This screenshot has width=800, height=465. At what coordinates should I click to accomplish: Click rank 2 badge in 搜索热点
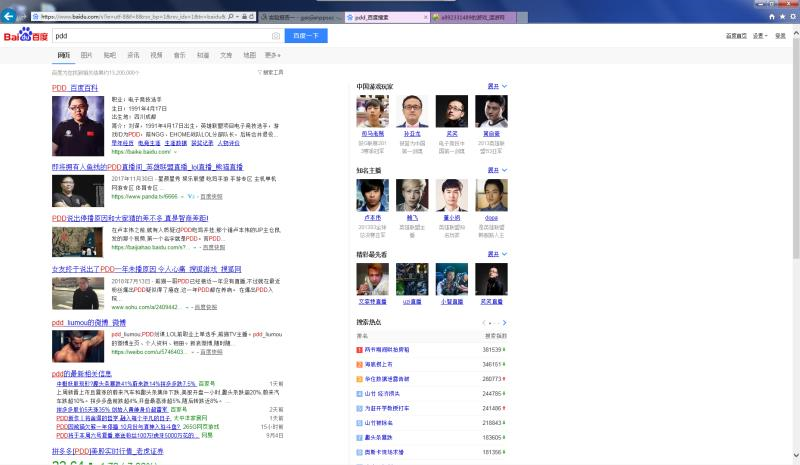pyautogui.click(x=359, y=364)
